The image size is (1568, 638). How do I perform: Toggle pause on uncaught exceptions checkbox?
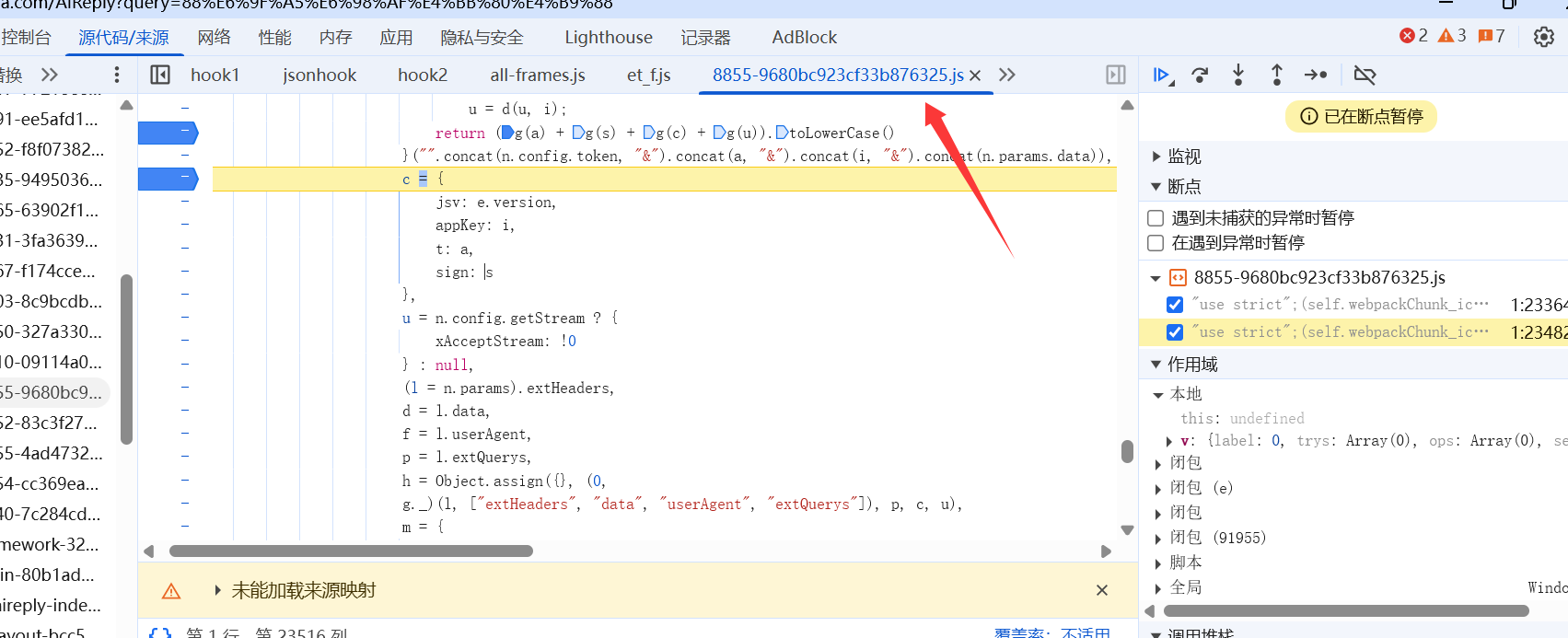1156,218
